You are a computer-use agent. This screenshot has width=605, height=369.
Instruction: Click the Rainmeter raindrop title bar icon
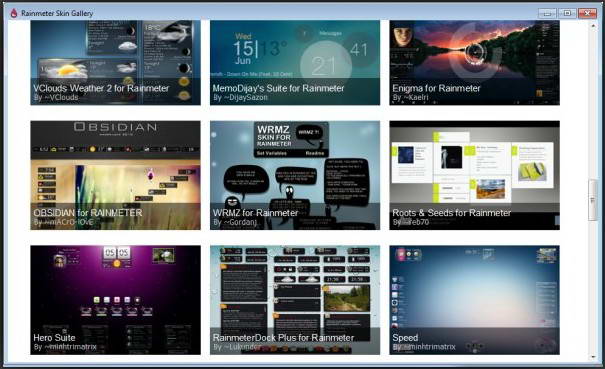14,13
